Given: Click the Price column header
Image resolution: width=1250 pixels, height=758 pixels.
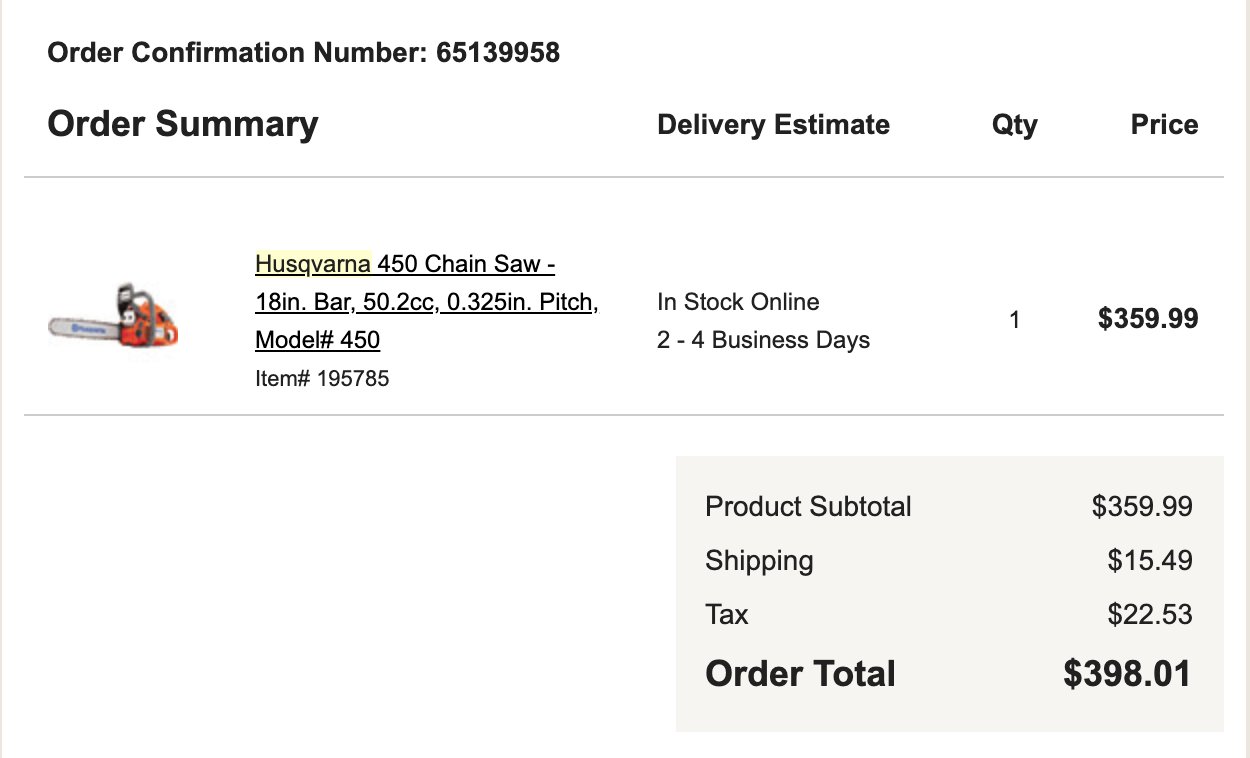Looking at the screenshot, I should [1164, 125].
